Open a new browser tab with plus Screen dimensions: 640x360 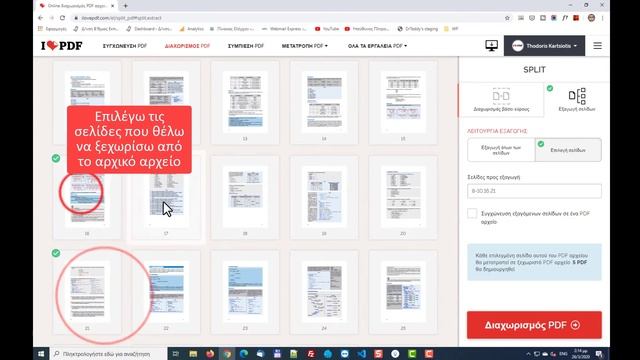125,6
